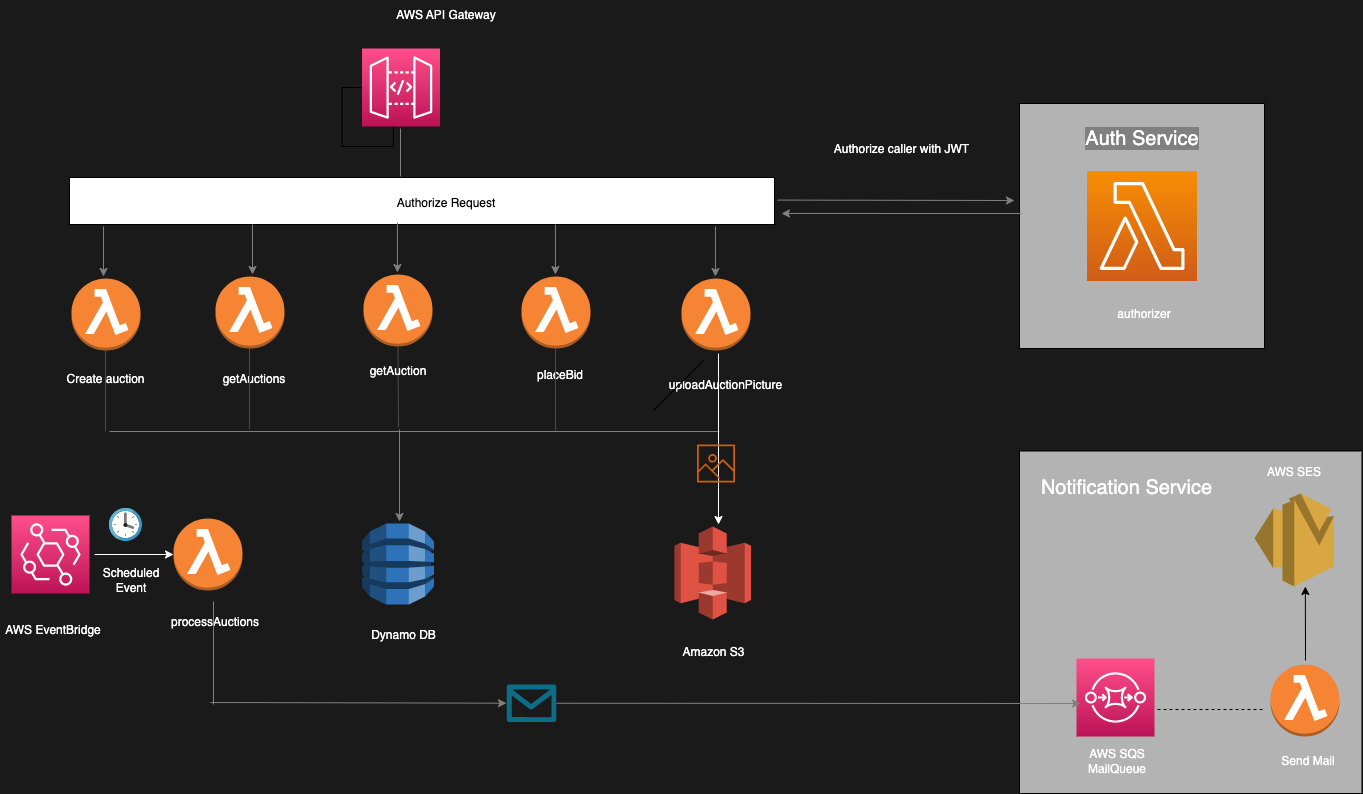This screenshot has height=794, width=1363.
Task: Click the authorizer Lambda icon in Auth Service
Action: coord(1142,226)
